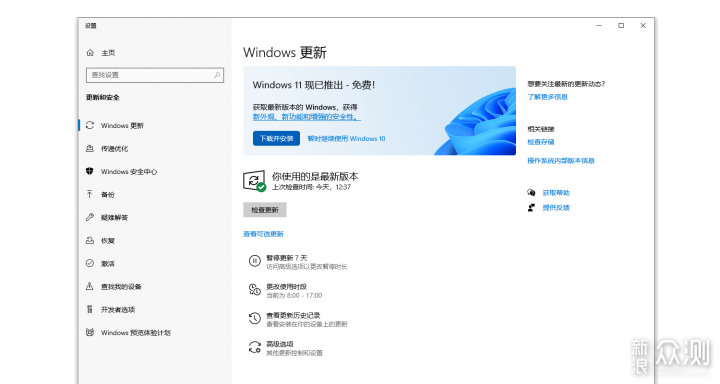Click 了解更多信息 link
Viewport: 720px width, 384px height.
coord(547,97)
